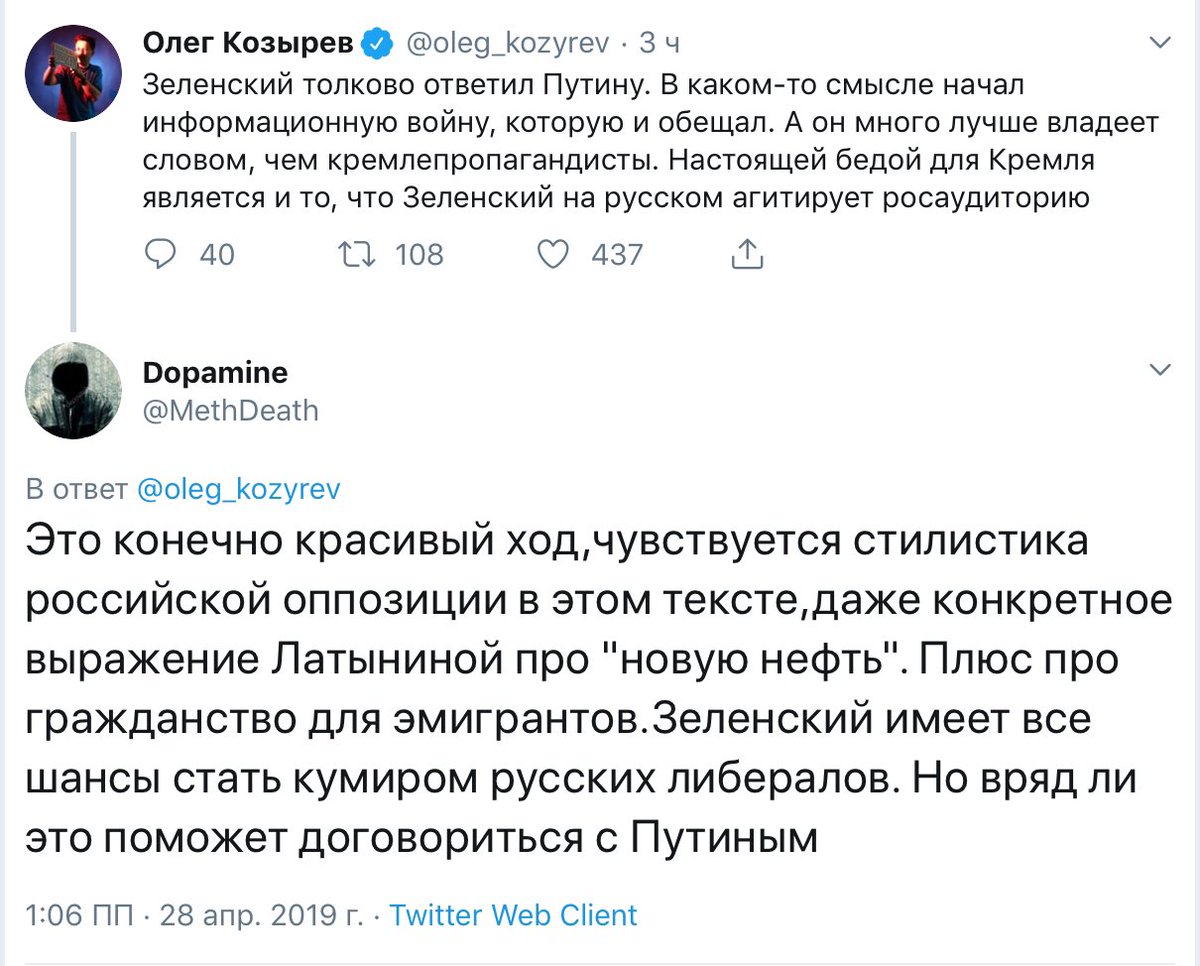The image size is (1200, 966).
Task: Click the share upload icon
Action: pos(747,254)
